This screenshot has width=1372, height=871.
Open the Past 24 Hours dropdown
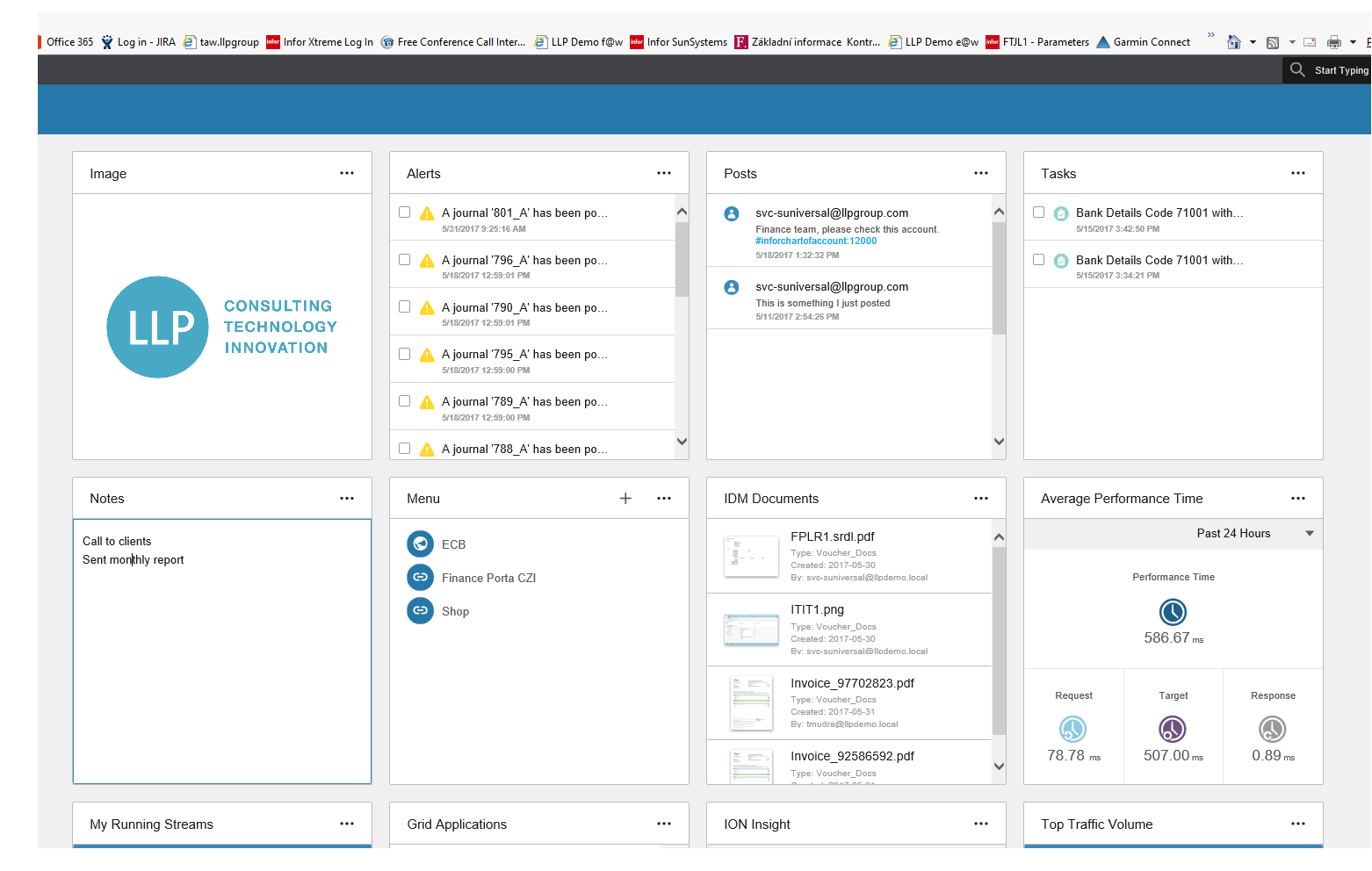pos(1309,534)
